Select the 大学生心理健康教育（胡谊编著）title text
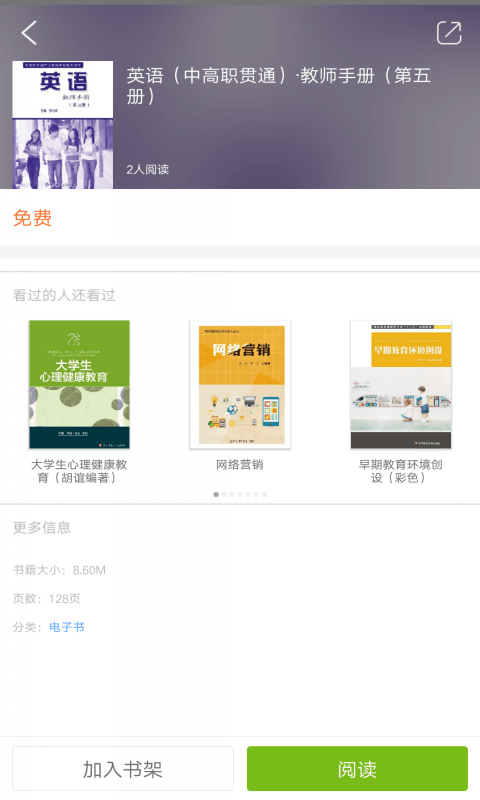 pyautogui.click(x=79, y=471)
